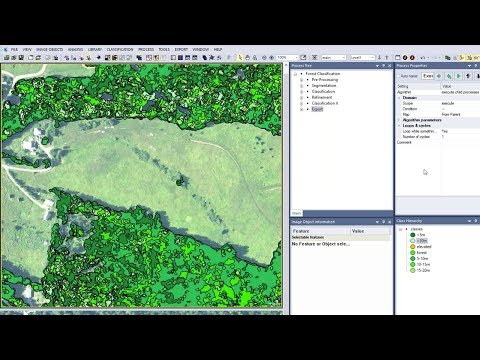Select the arrow pointer cursor tool

coord(240,58)
